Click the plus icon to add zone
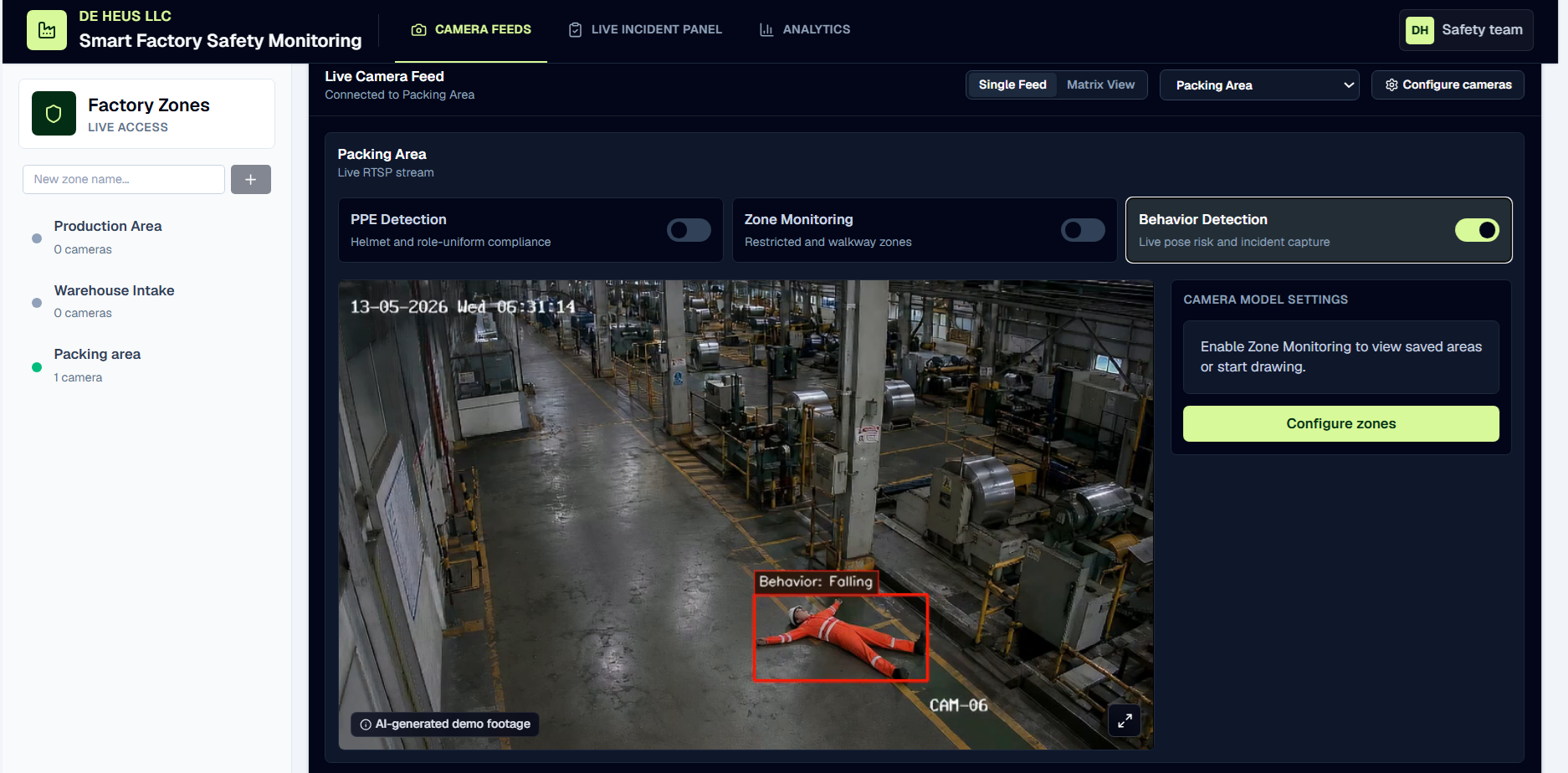 pyautogui.click(x=251, y=179)
